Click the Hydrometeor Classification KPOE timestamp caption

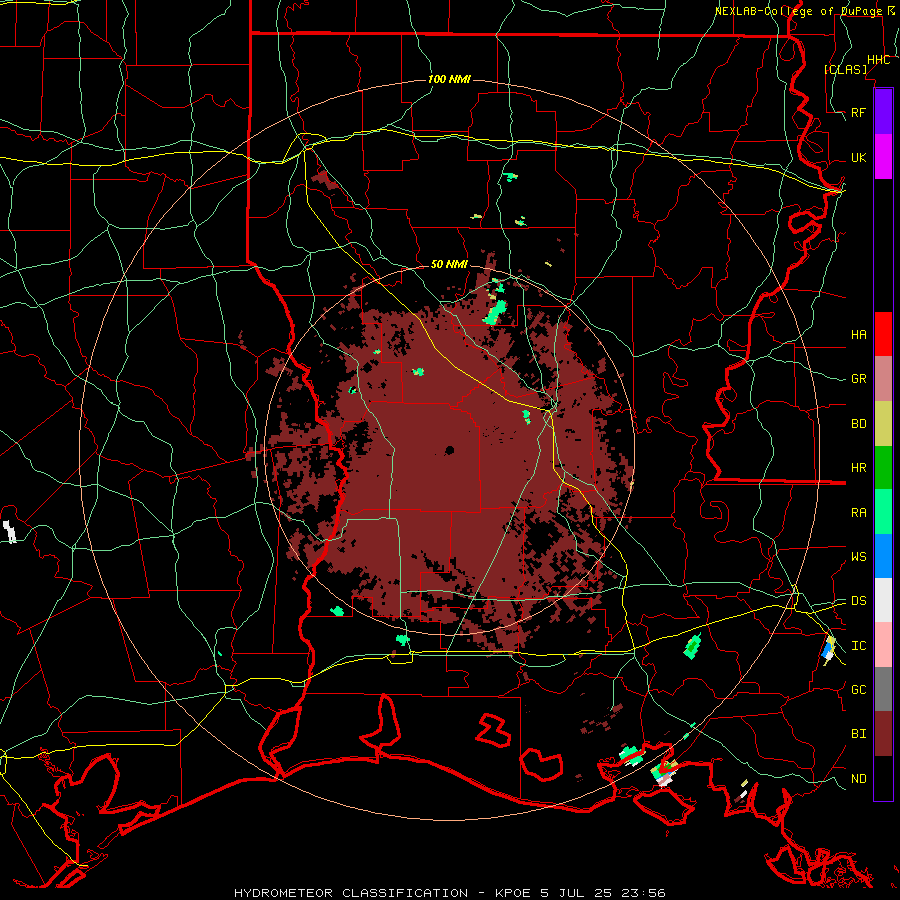point(450,893)
